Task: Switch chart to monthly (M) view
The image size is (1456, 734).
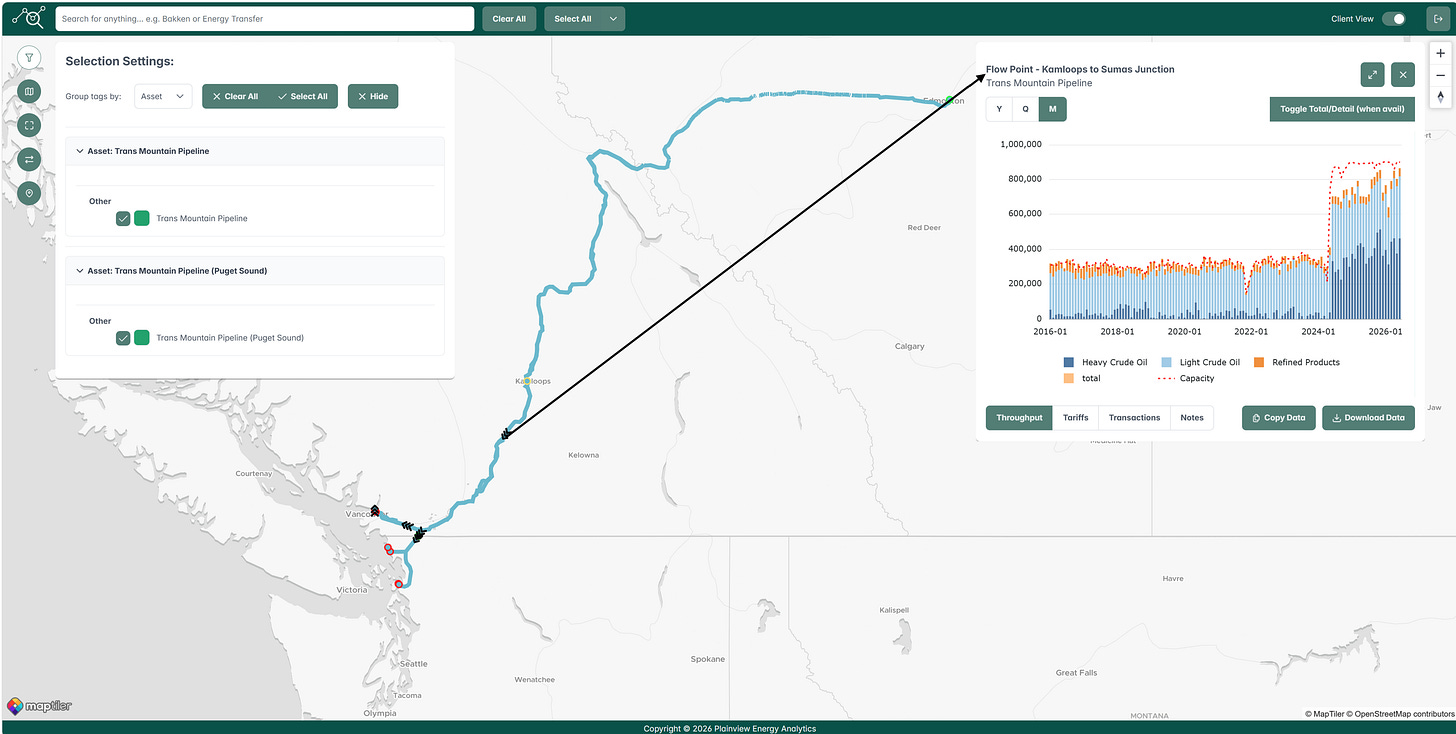Action: click(x=1052, y=109)
